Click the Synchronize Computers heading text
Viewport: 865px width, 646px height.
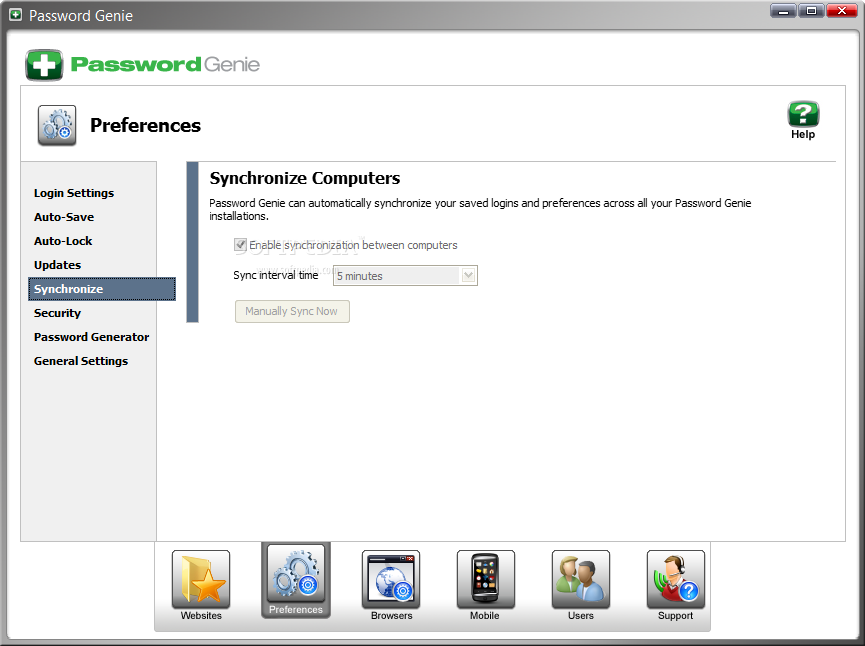305,178
